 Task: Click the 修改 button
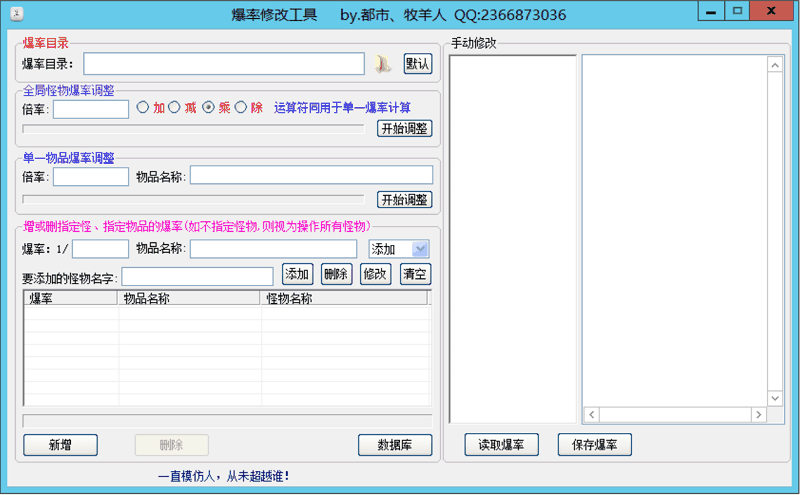coord(376,274)
